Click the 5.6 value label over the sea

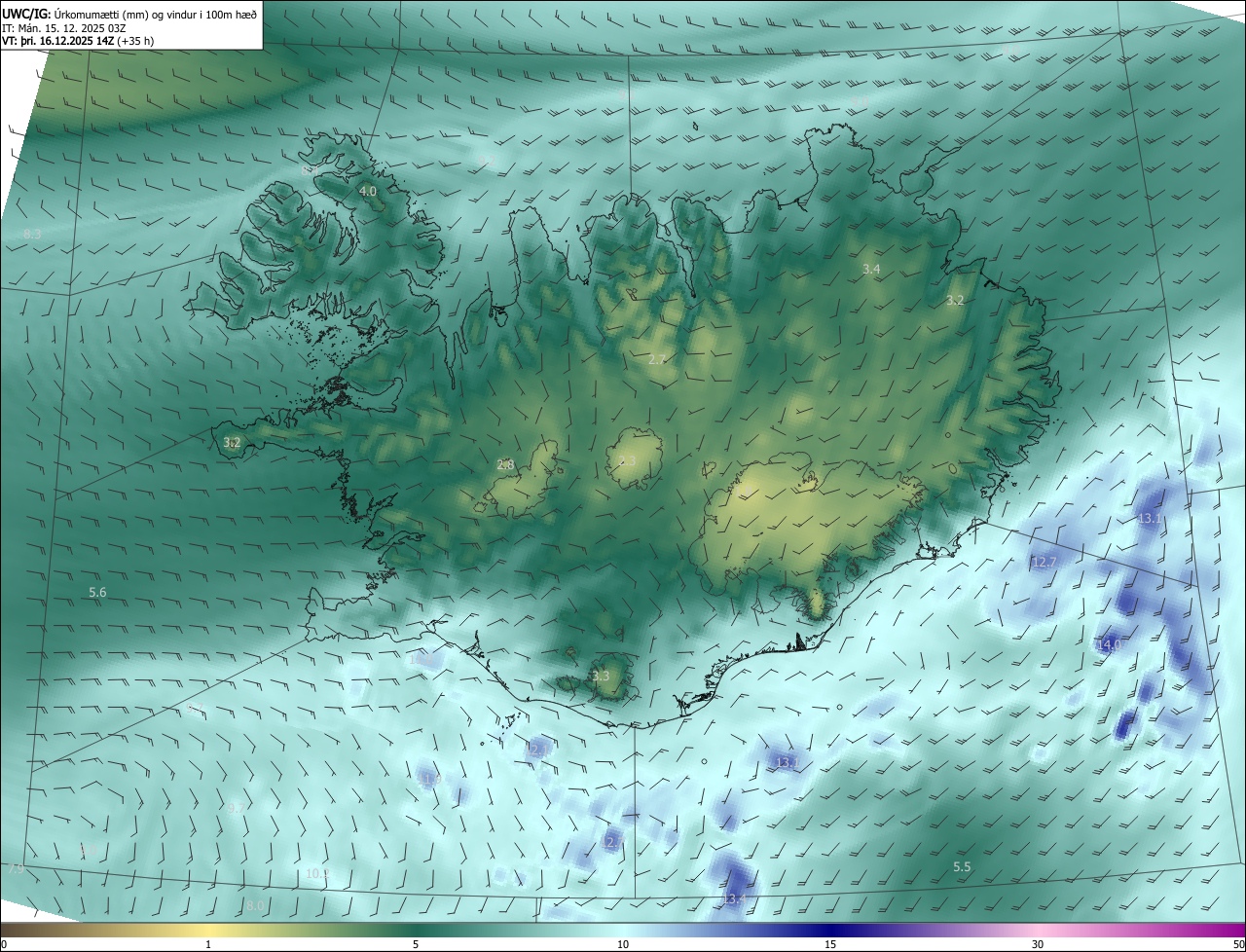point(97,592)
